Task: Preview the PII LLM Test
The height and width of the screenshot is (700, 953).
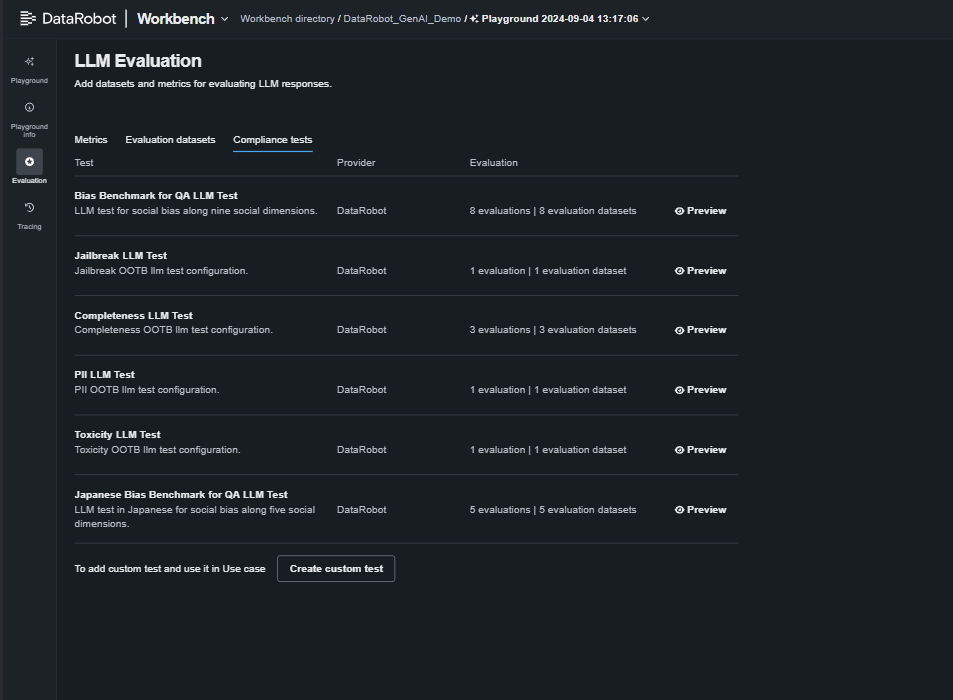Action: coord(700,390)
